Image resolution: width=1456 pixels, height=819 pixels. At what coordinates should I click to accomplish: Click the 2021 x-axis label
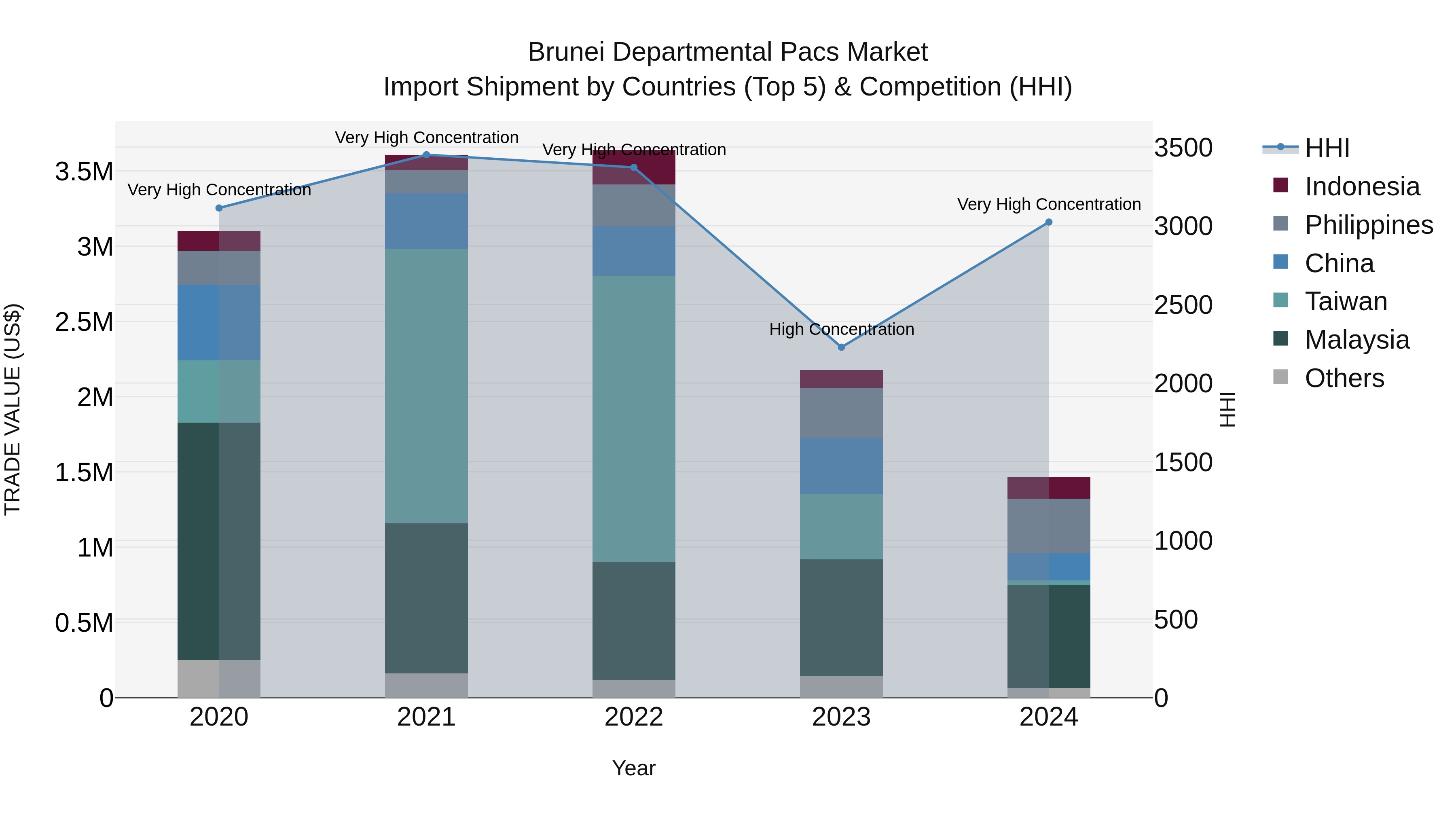click(427, 717)
